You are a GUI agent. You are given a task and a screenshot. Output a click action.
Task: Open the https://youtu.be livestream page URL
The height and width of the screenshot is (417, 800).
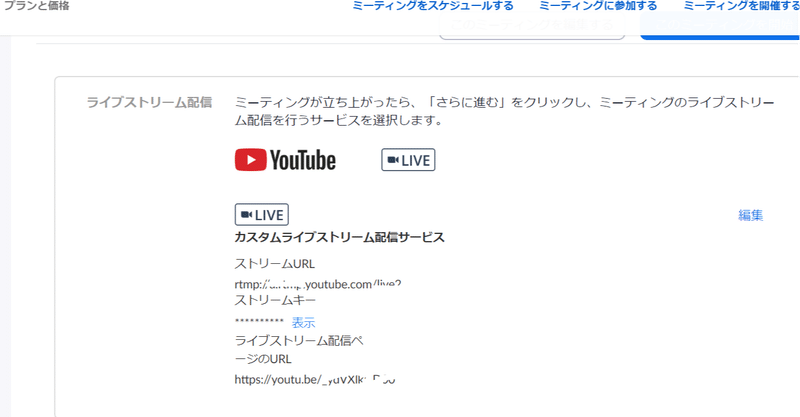pos(315,379)
